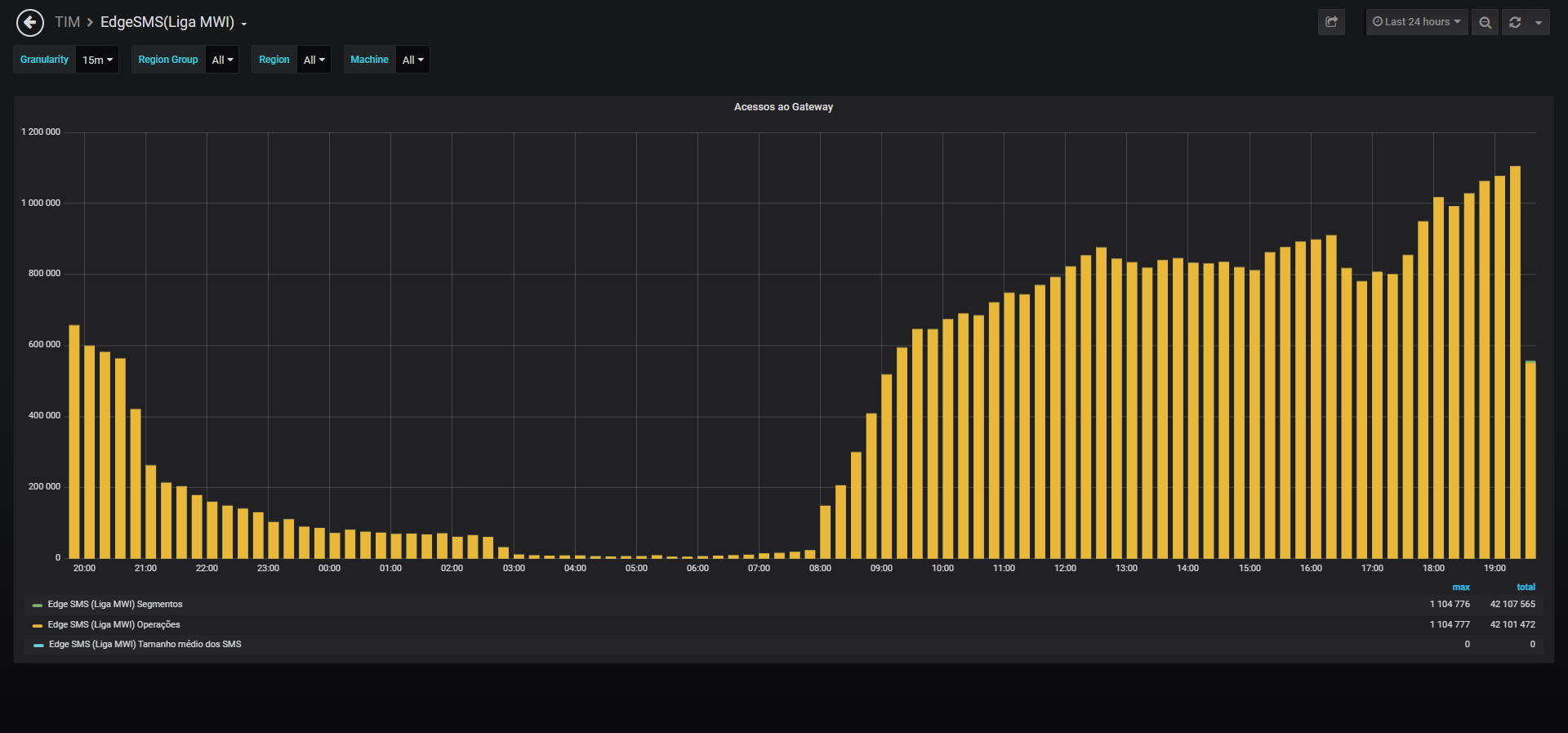Click the 1 104 777 max value
Viewport: 1568px width, 733px height.
click(1450, 624)
